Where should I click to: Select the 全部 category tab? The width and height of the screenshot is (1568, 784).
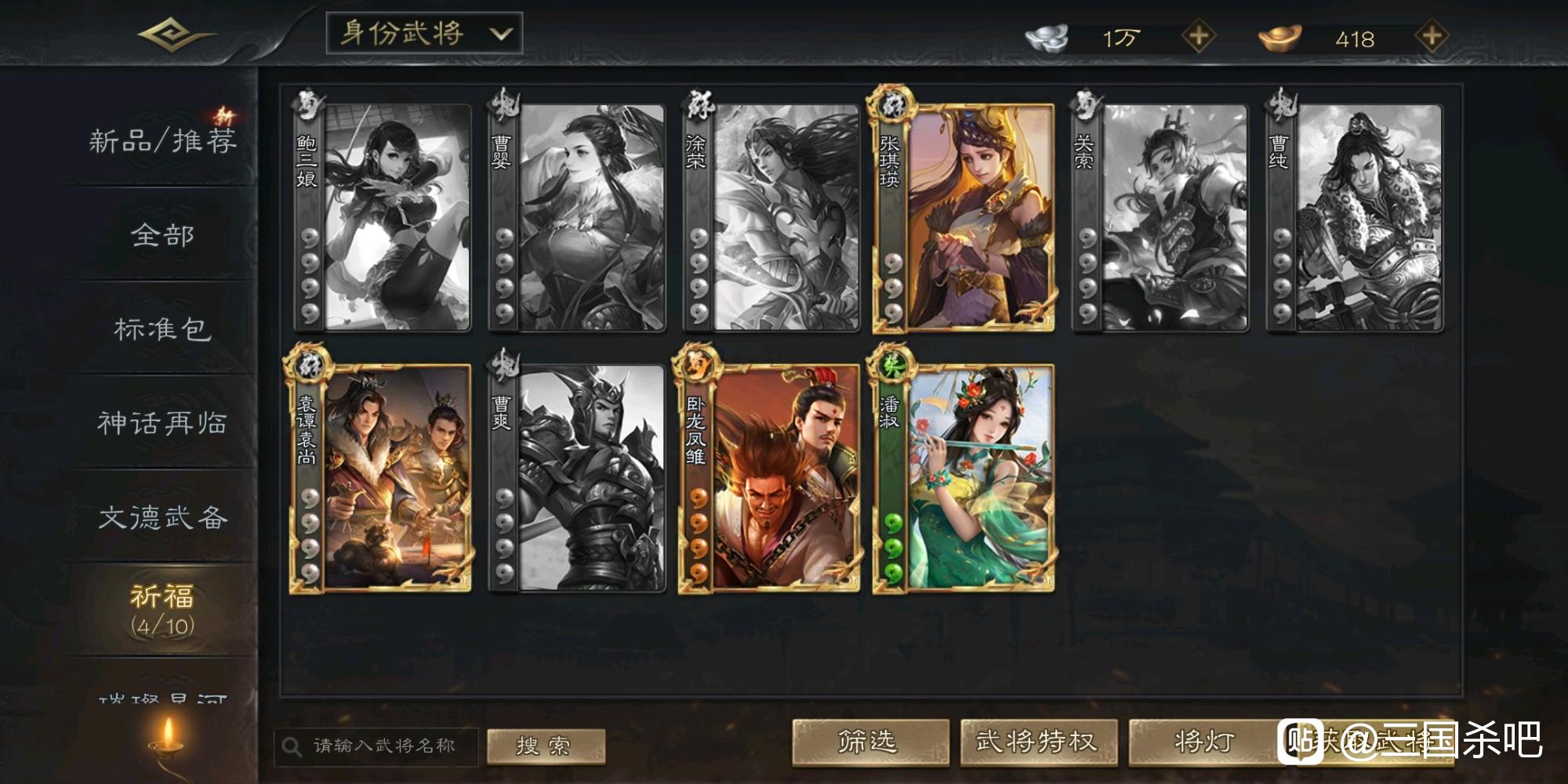pyautogui.click(x=162, y=235)
